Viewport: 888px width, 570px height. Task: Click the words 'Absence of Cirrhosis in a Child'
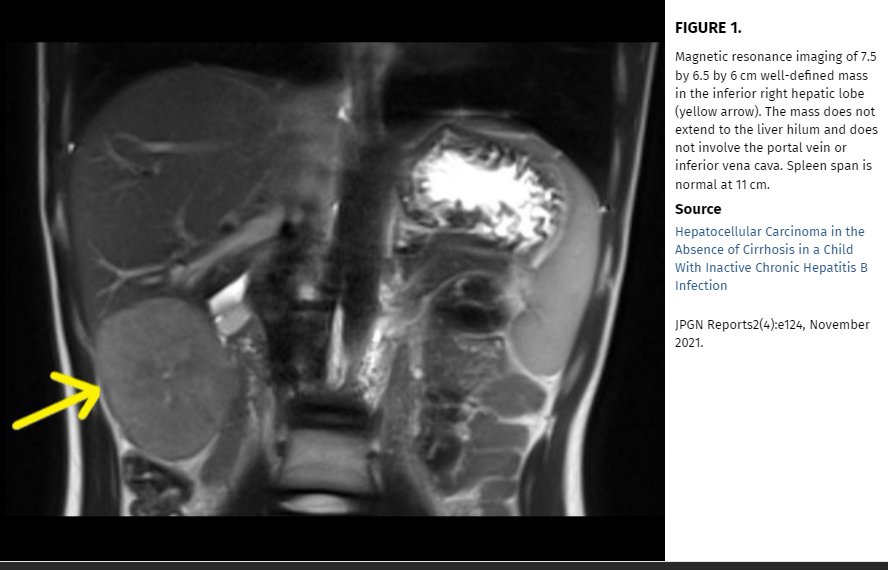click(x=763, y=249)
